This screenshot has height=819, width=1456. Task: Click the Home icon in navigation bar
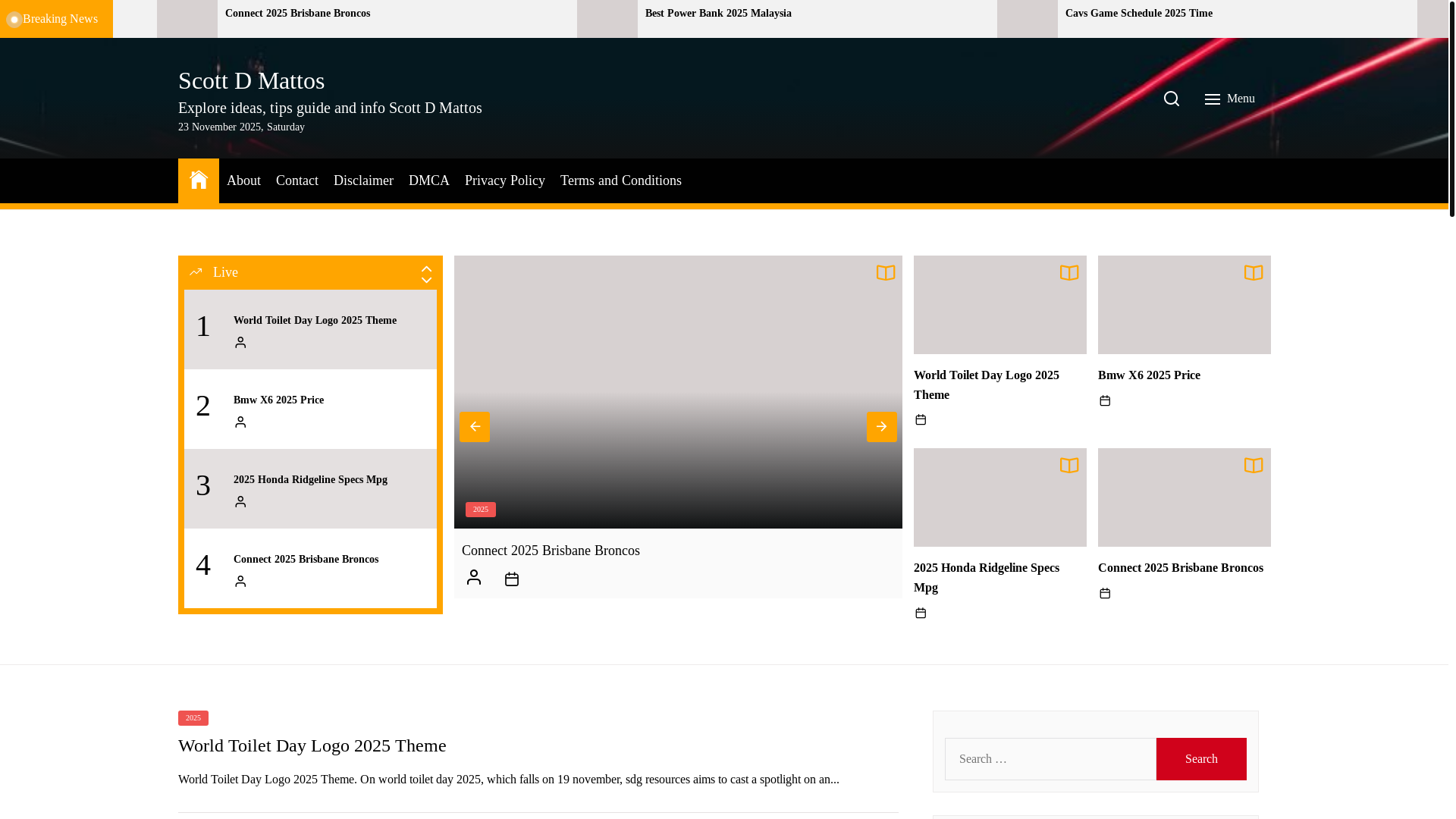[x=199, y=180]
